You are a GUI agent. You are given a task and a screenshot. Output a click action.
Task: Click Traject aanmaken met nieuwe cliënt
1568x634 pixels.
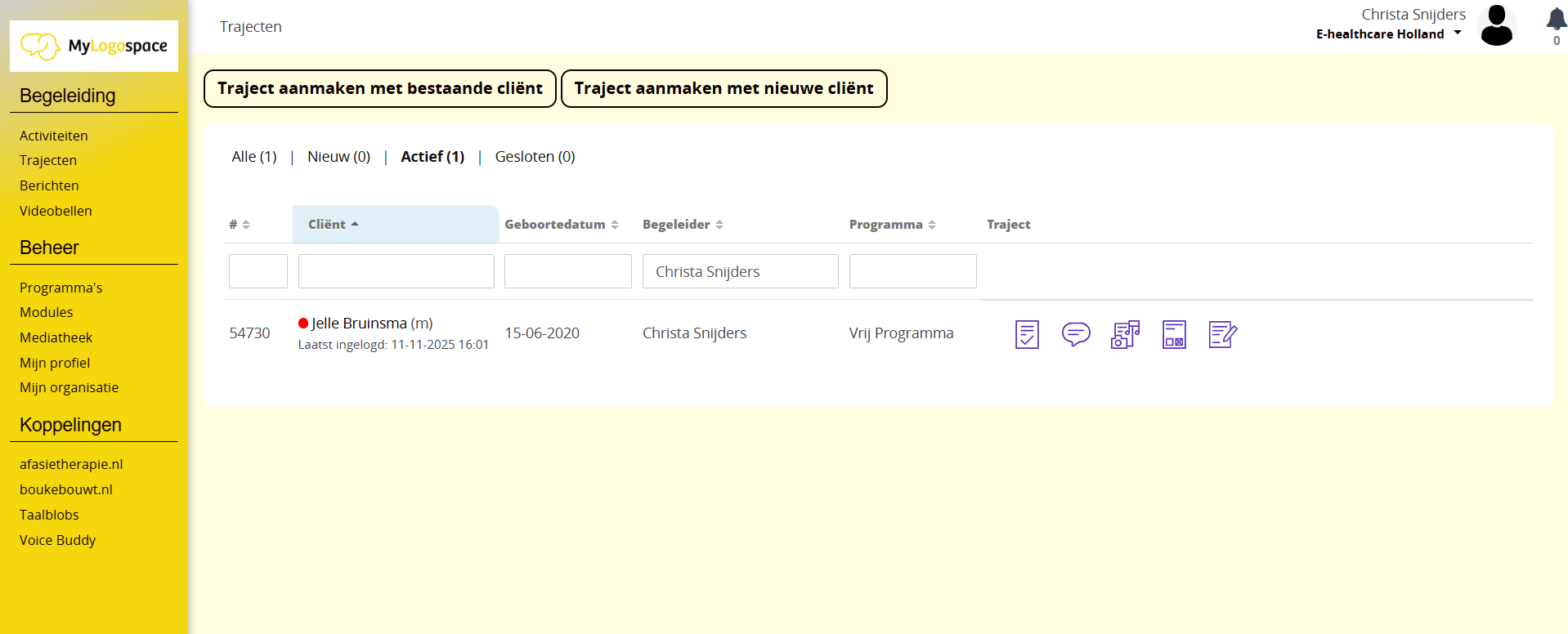724,89
